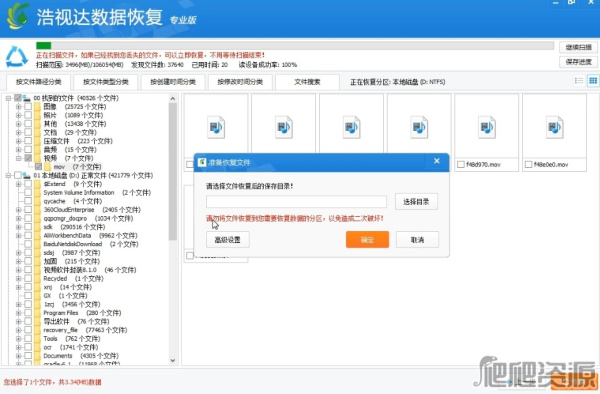Expand the AliWorkbenchData tree node
This screenshot has width=600, height=394.
(x=18, y=236)
